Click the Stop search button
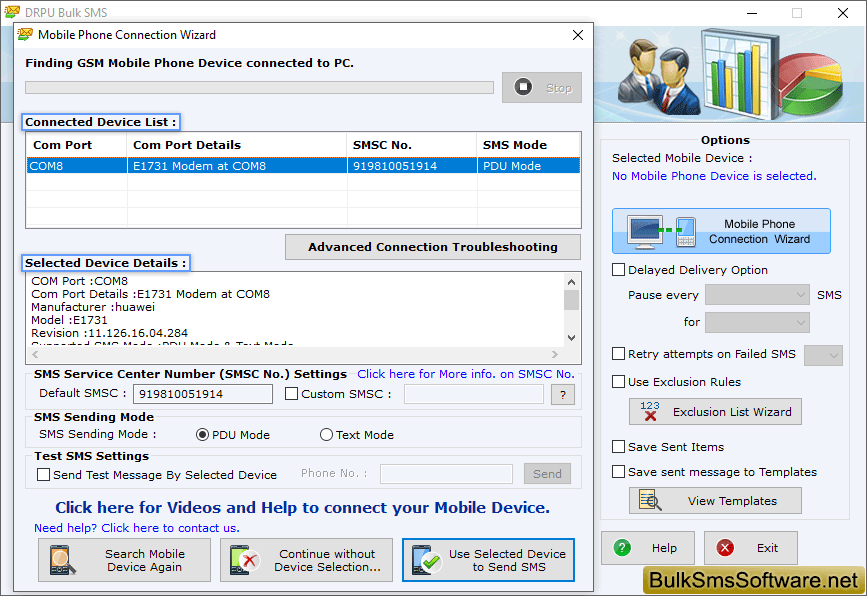The height and width of the screenshot is (596, 867). point(541,87)
